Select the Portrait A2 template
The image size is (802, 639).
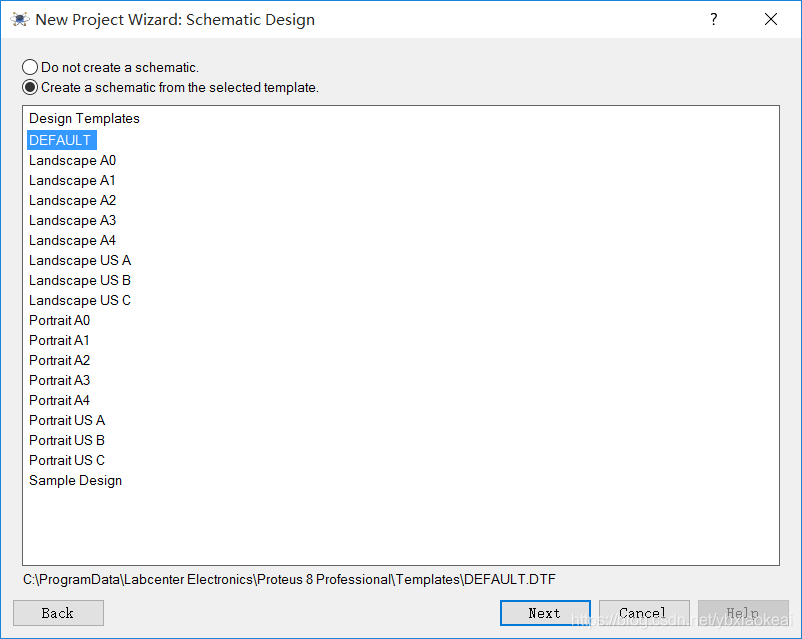pyautogui.click(x=59, y=360)
